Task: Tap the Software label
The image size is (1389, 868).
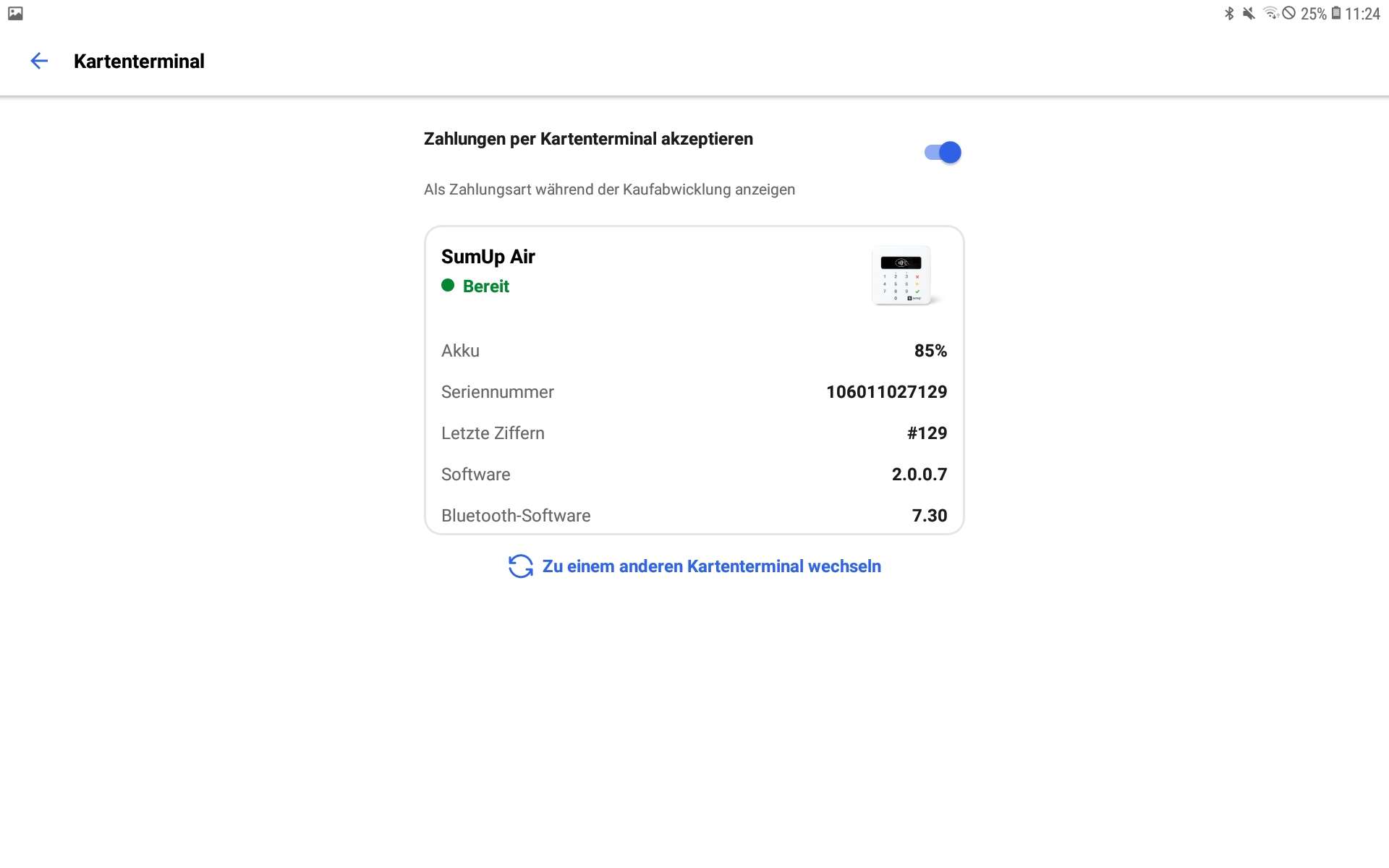Action: [x=476, y=475]
